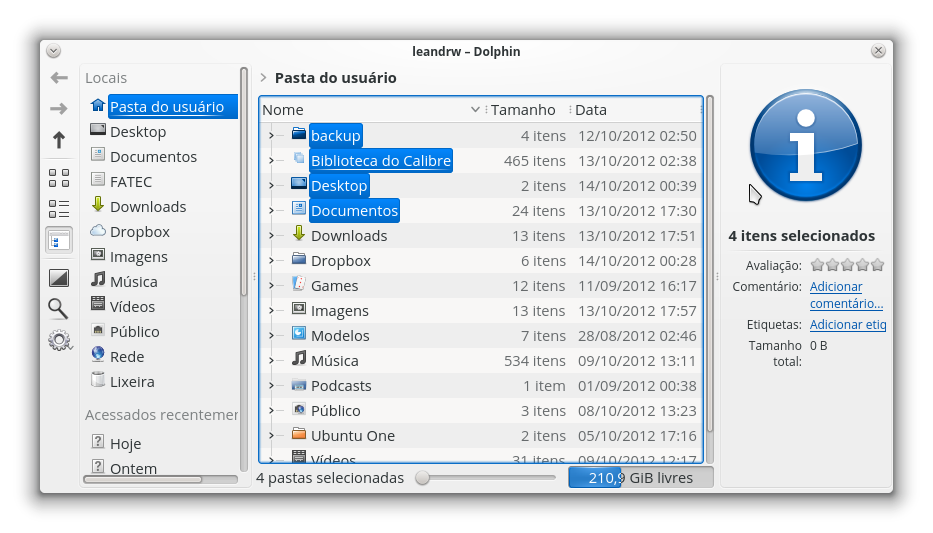
Task: Click the Adicionar comentário link
Action: tap(846, 295)
